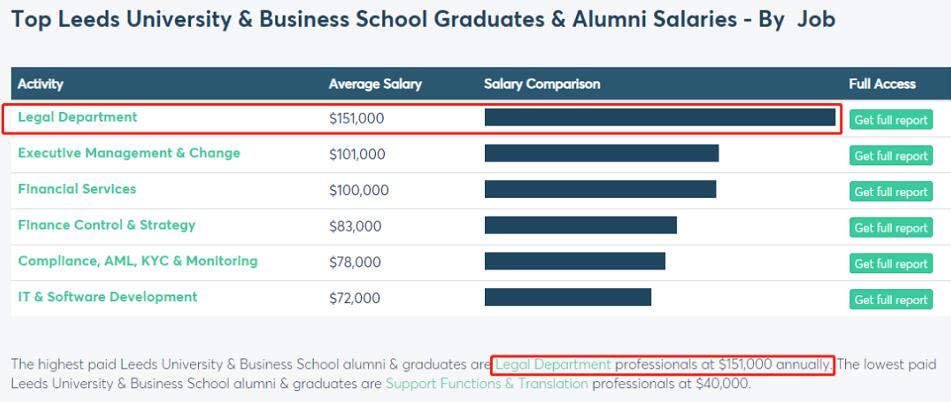Open the Executive Management & Change link
Viewport: 951px width, 402px height.
(129, 154)
